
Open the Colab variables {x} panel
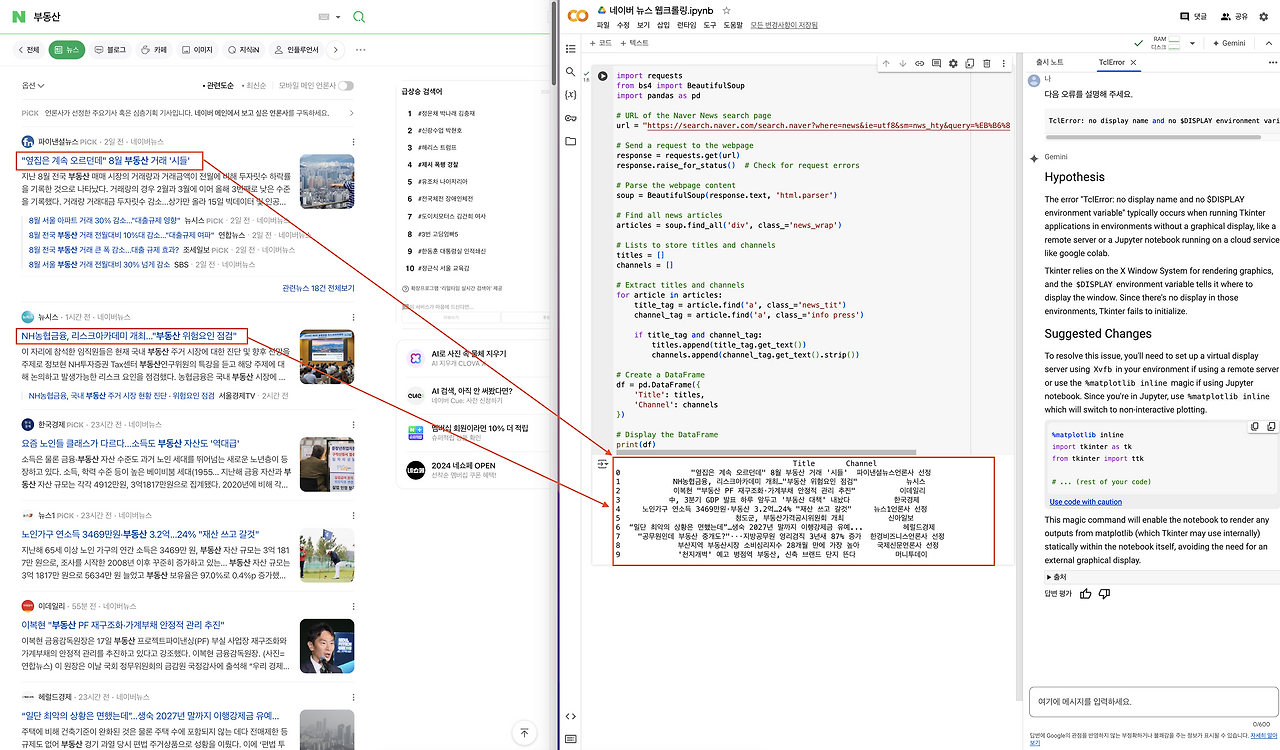click(571, 95)
